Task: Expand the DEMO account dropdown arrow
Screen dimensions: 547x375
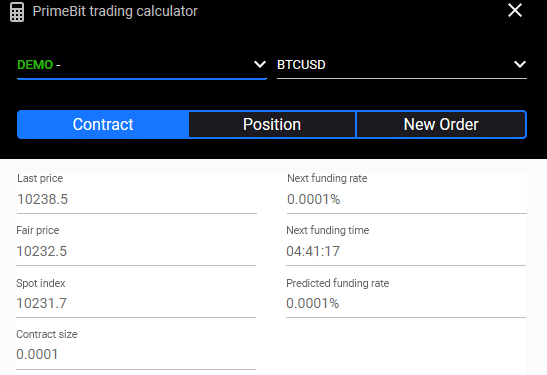Action: click(x=260, y=64)
